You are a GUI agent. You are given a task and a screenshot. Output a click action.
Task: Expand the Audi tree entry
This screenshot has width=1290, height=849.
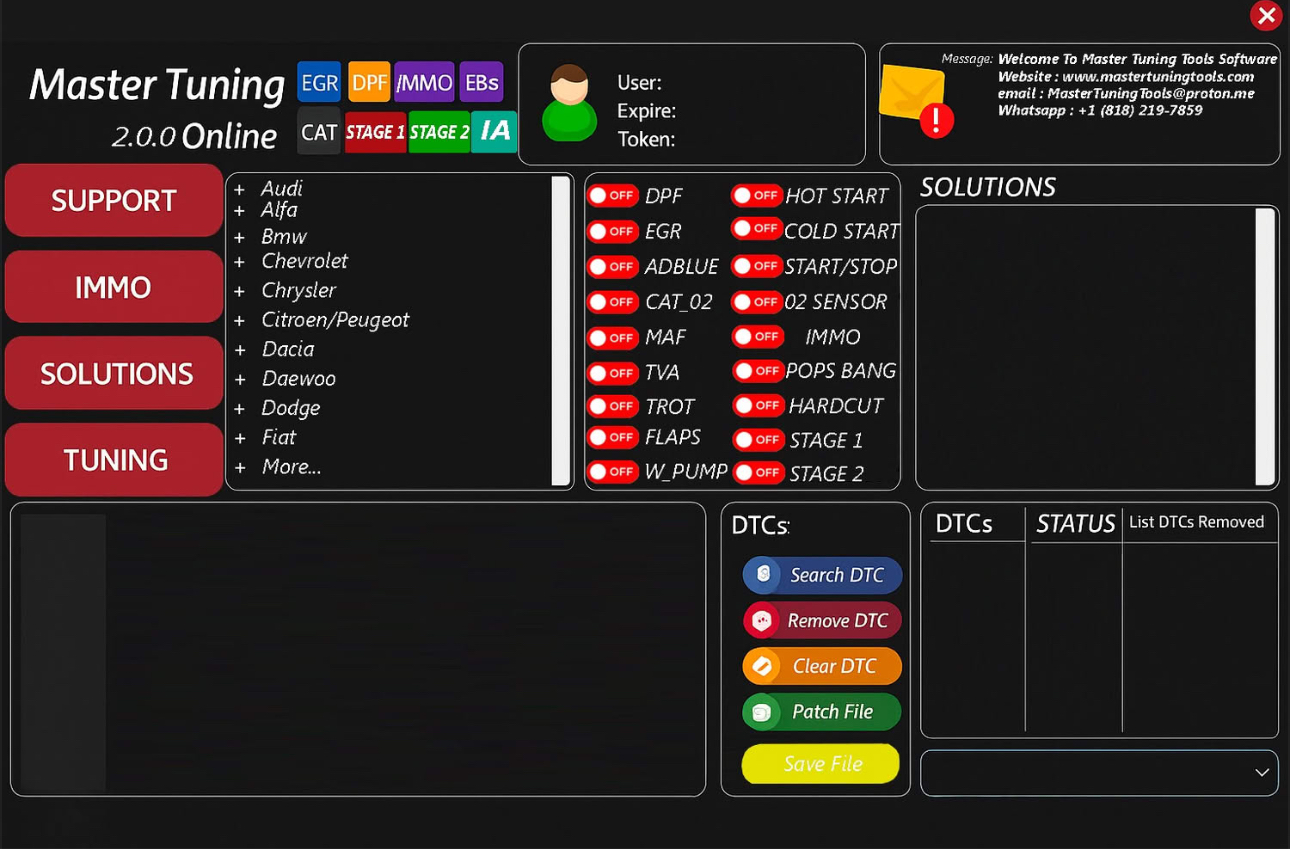pyautogui.click(x=240, y=189)
